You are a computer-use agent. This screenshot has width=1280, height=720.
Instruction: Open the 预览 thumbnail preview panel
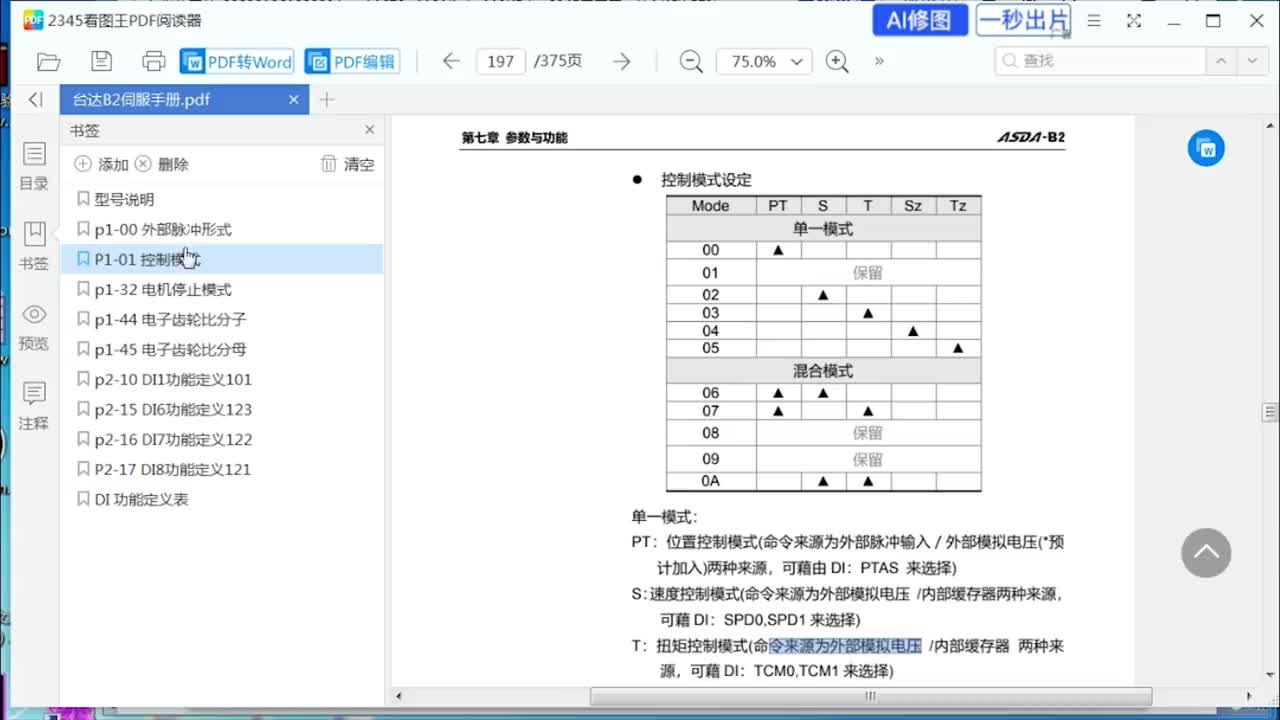coord(34,326)
